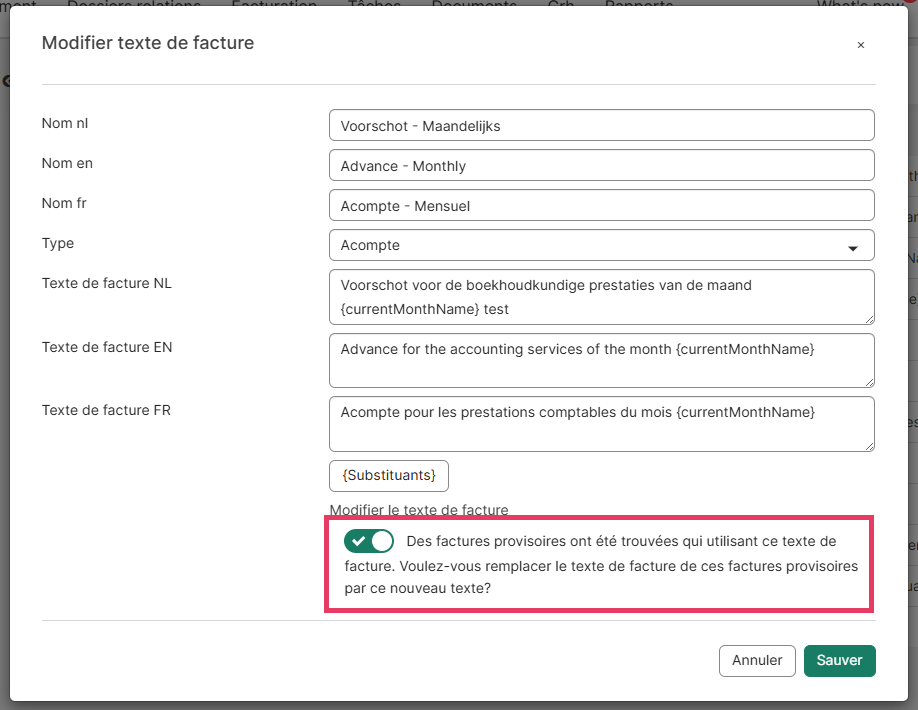Open the Tâches menu in the top bar

374,4
